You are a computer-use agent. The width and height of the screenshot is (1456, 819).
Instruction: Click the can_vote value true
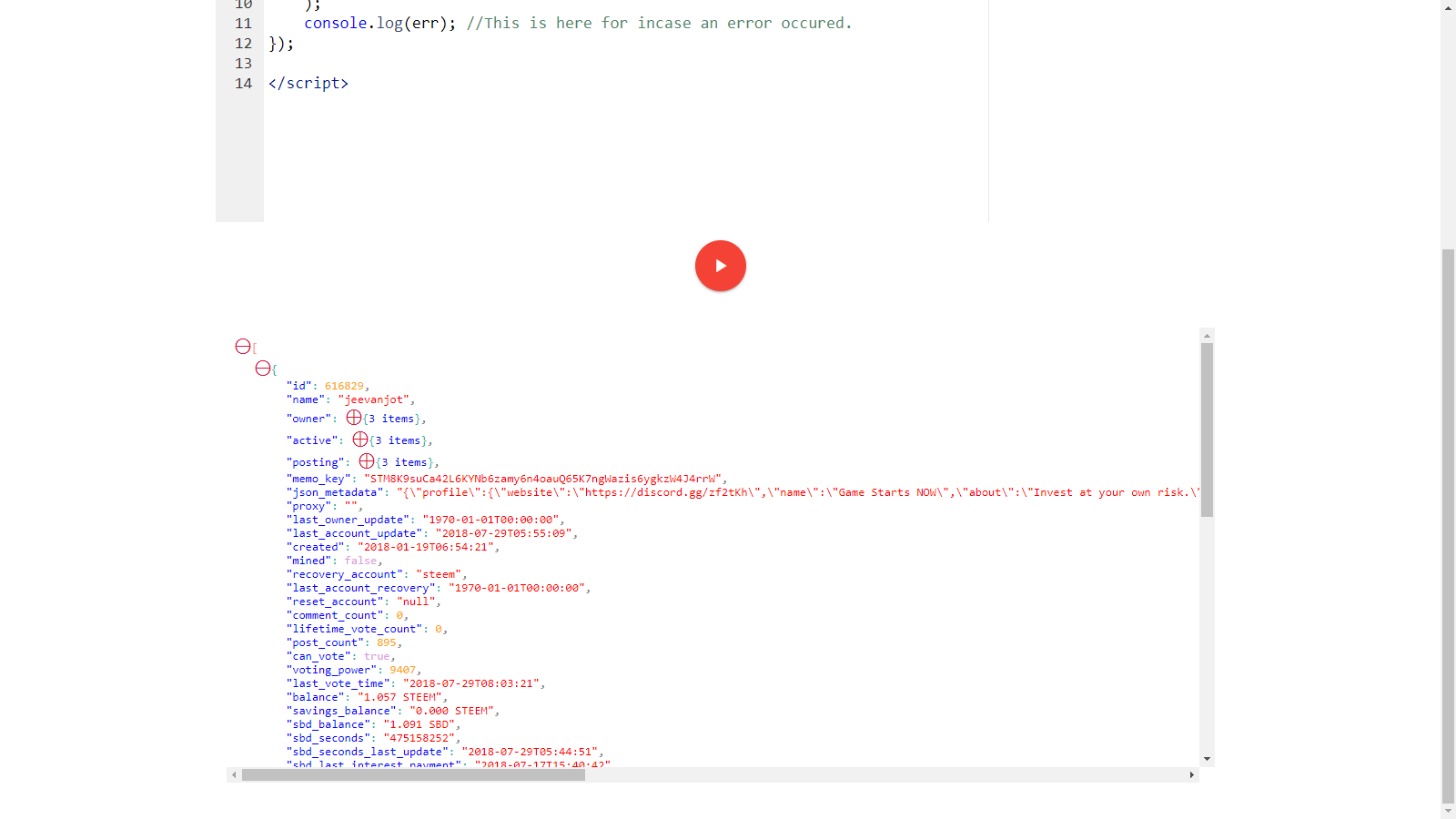[x=377, y=656]
